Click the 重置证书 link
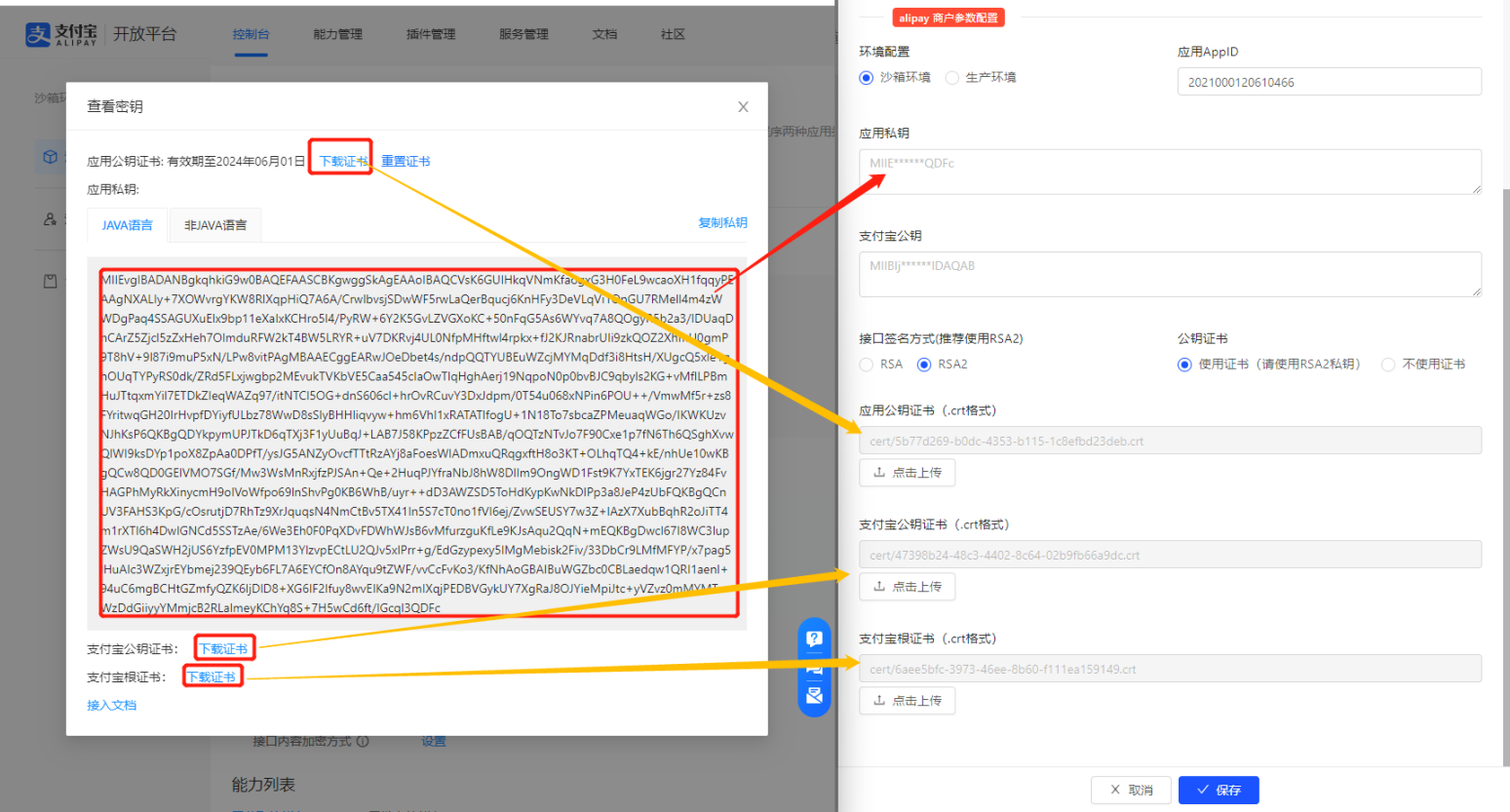1510x812 pixels. tap(406, 161)
